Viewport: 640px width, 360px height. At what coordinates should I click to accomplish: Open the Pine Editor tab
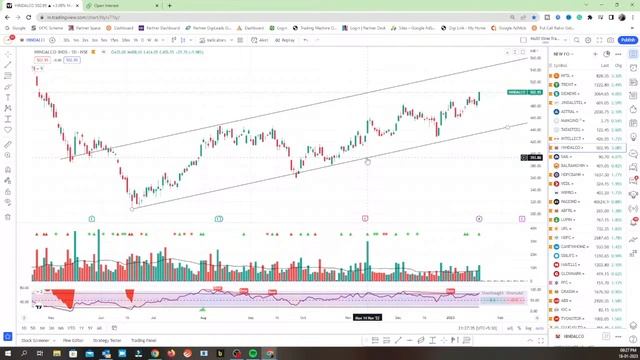tap(73, 340)
